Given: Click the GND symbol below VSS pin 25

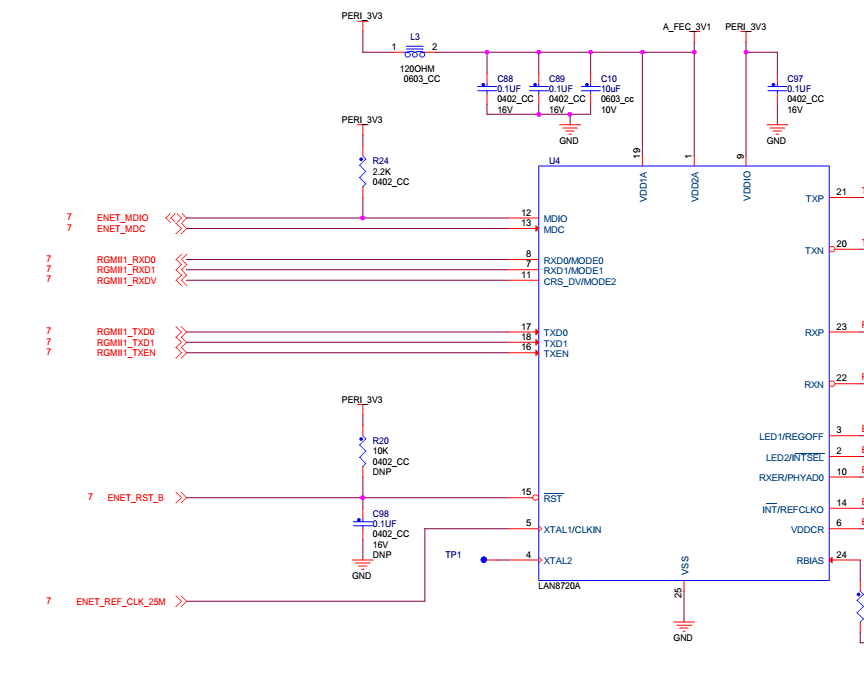Looking at the screenshot, I should click(x=683, y=626).
